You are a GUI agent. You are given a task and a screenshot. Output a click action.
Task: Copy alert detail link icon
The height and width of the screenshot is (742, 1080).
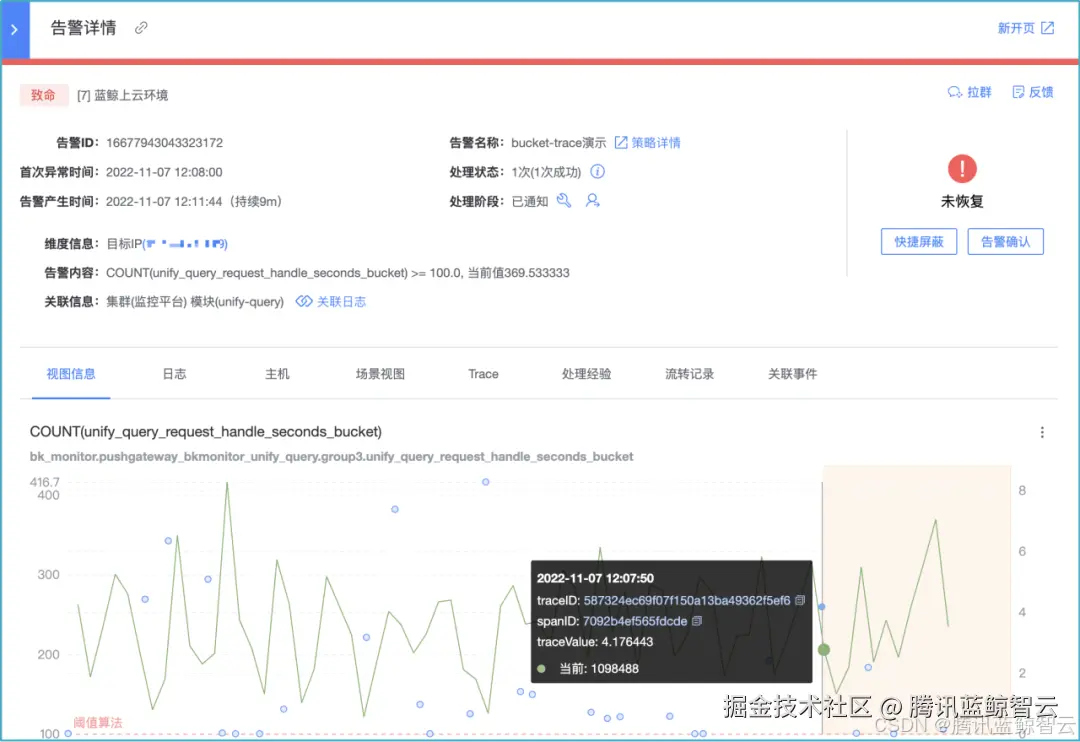(x=141, y=28)
